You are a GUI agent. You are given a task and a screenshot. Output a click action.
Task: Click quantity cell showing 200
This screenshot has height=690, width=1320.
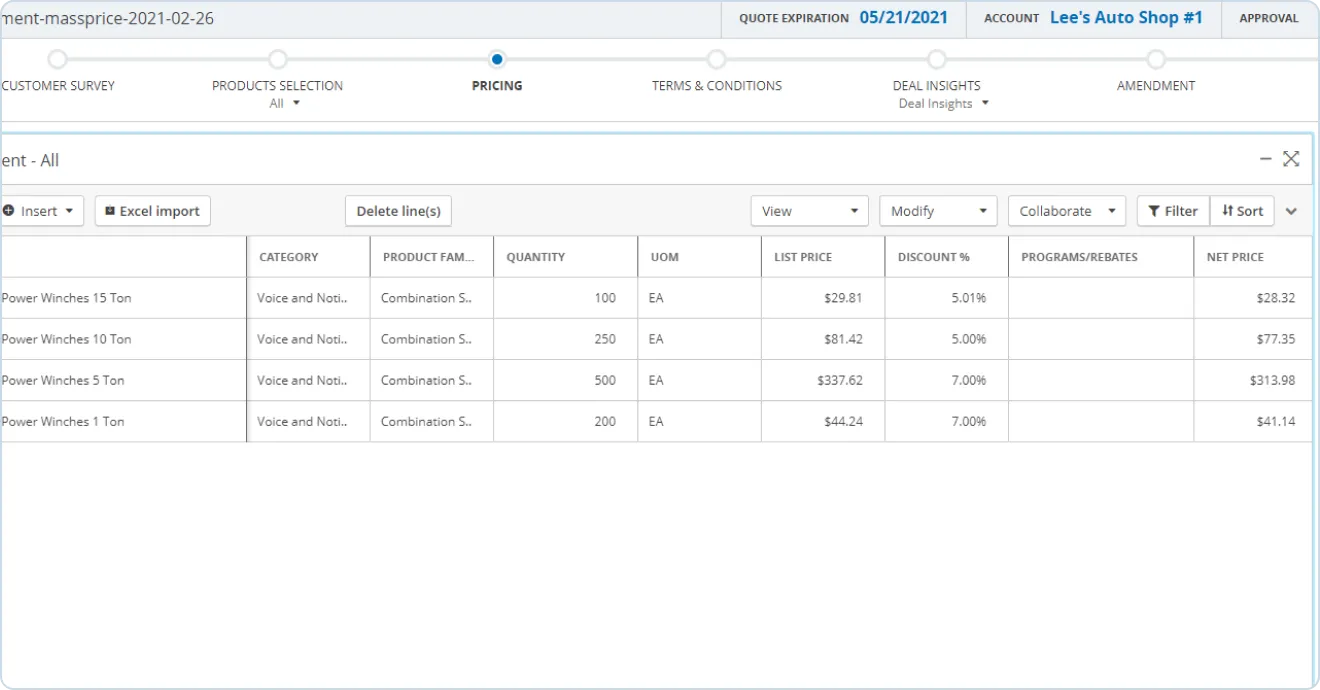pyautogui.click(x=566, y=421)
